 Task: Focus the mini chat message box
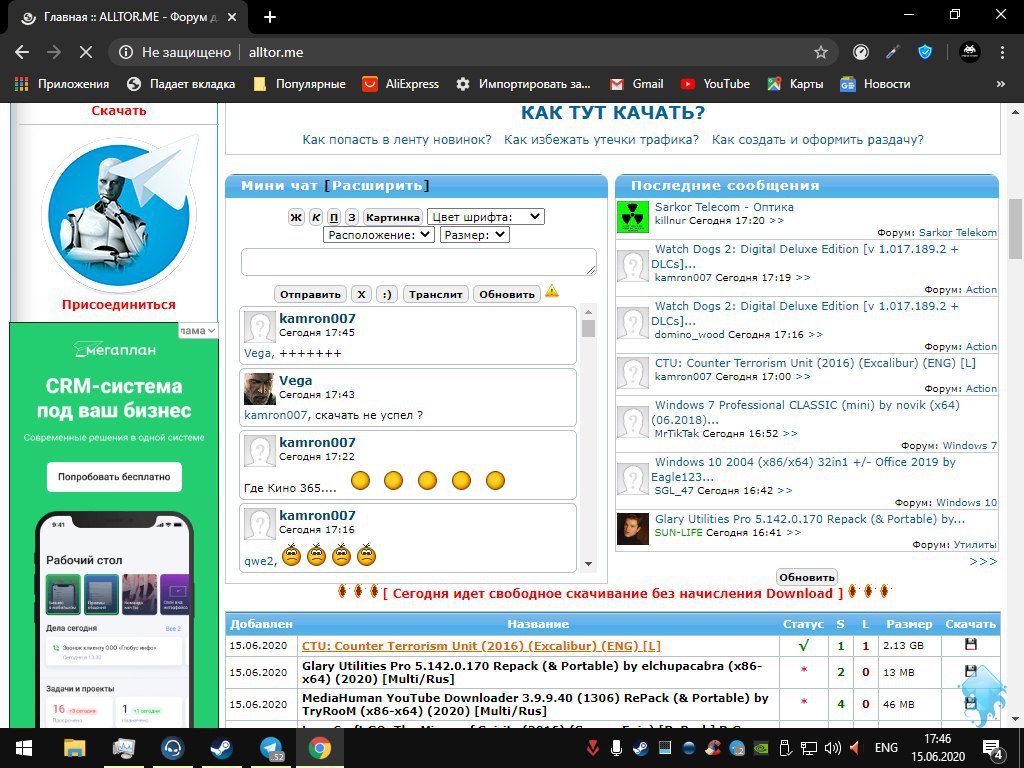(419, 262)
